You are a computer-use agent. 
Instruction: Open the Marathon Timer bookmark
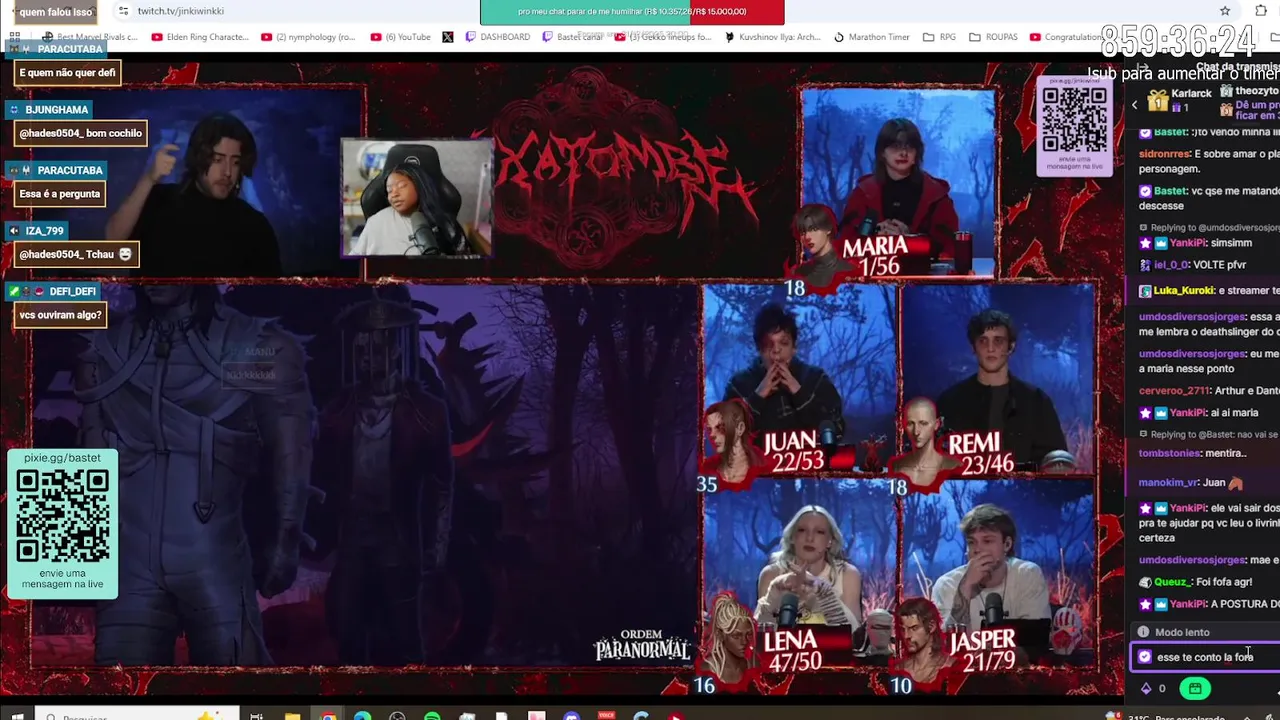871,37
